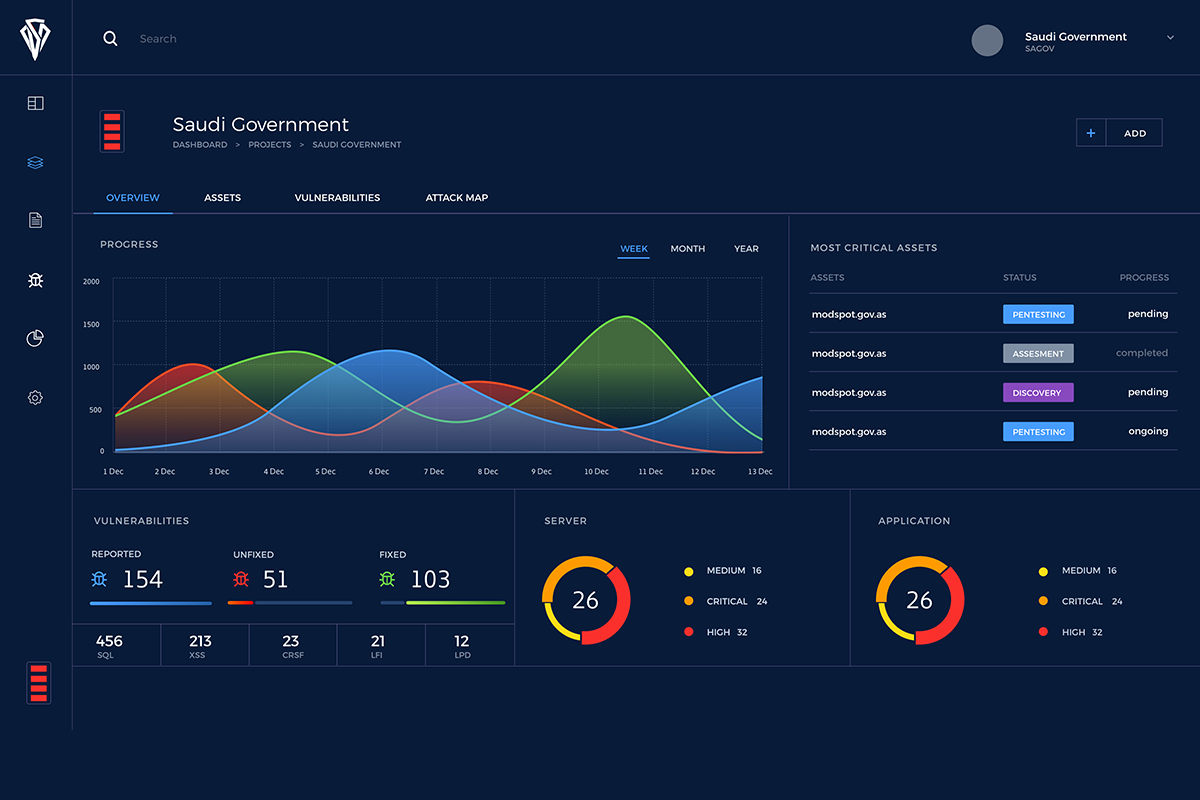Click the green bug icon under Fixed
Viewport: 1200px width, 800px height.
click(388, 578)
